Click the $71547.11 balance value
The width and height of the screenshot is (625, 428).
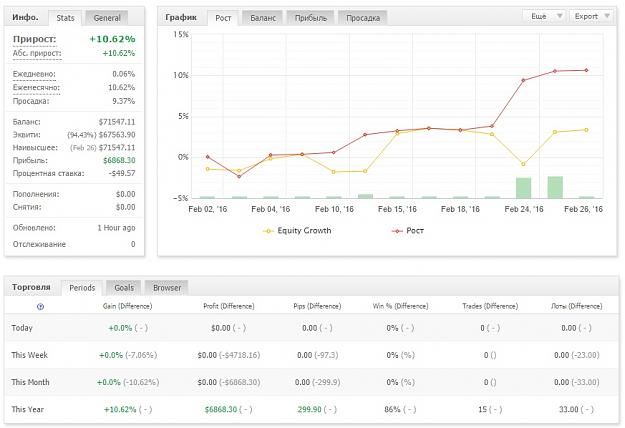click(x=117, y=122)
